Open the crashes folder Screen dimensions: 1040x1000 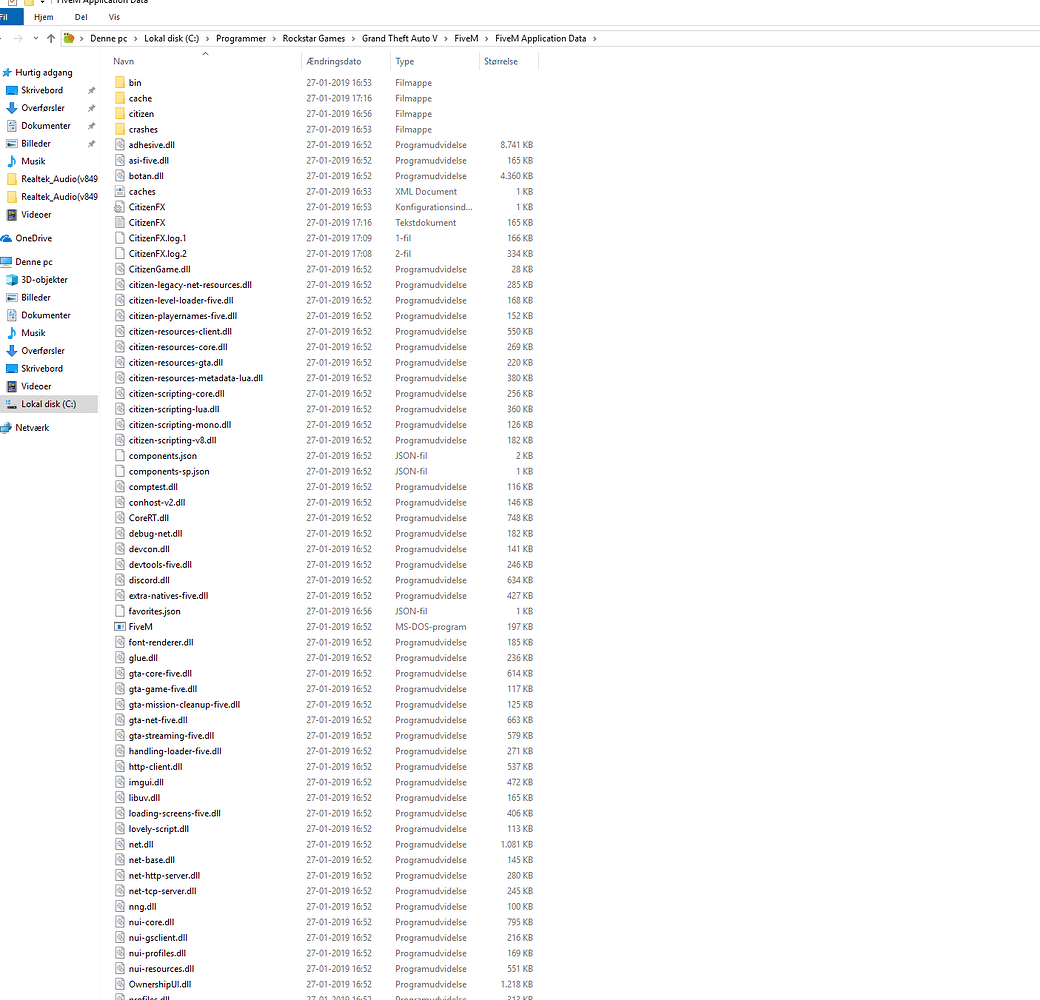point(141,129)
